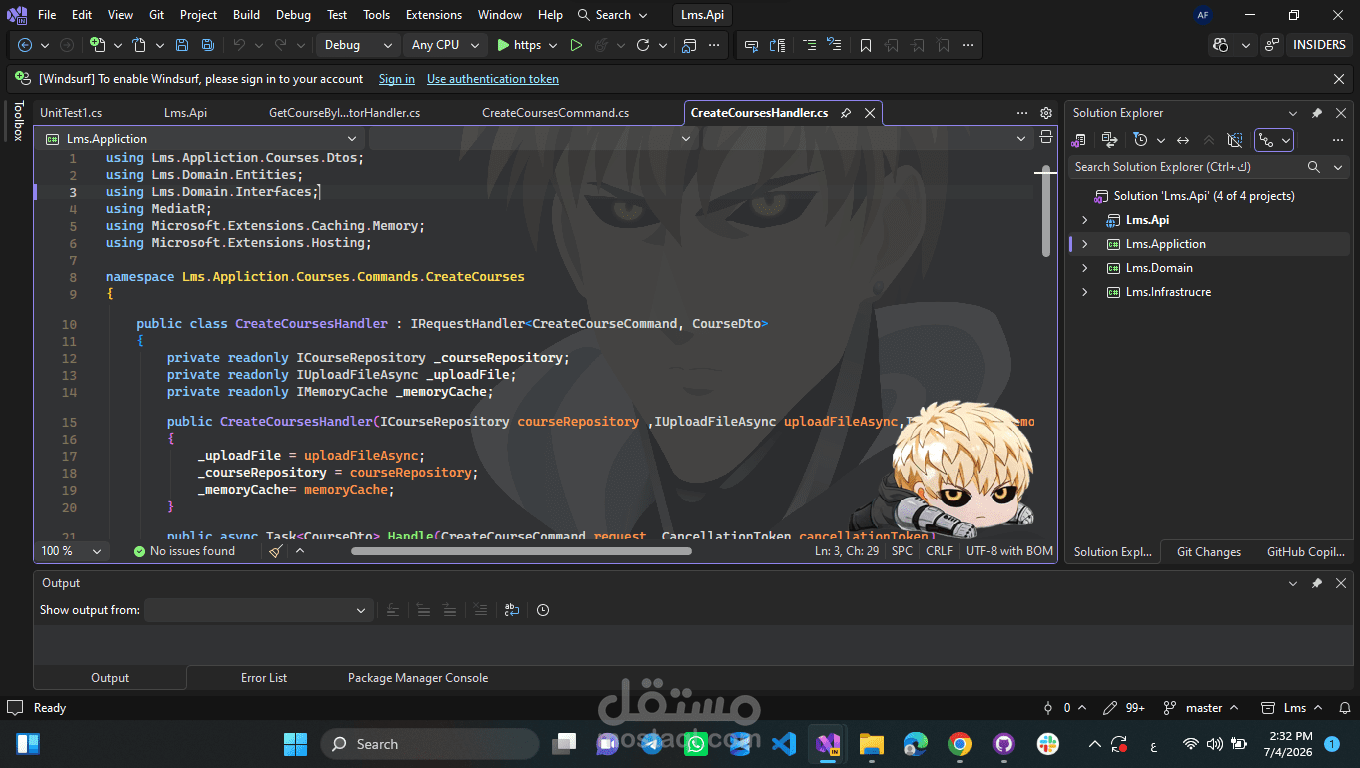1360x768 pixels.
Task: Click Pending Changes Filter icon in Solution Explorer
Action: coord(1140,140)
